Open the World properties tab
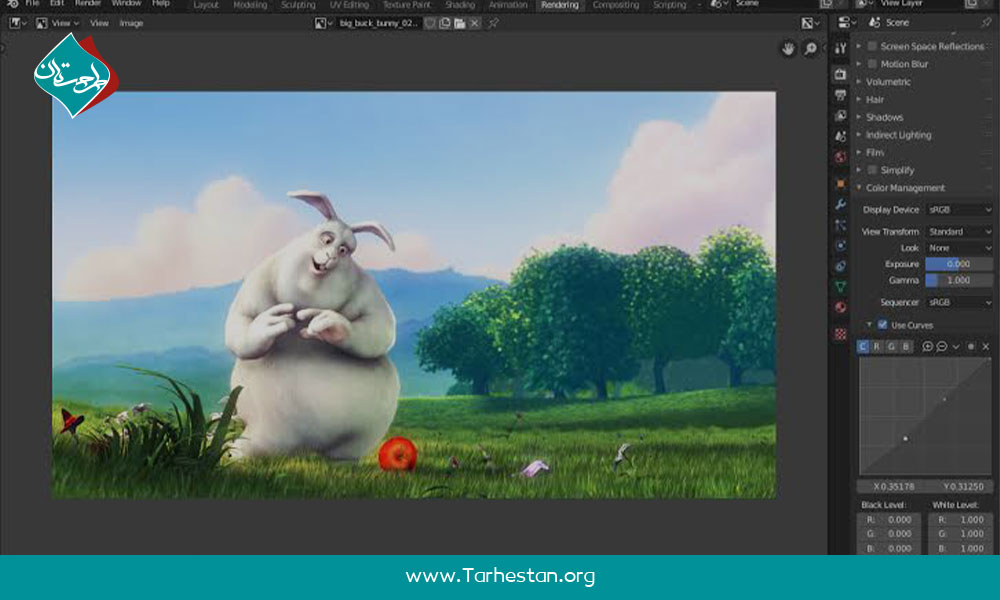 841,157
